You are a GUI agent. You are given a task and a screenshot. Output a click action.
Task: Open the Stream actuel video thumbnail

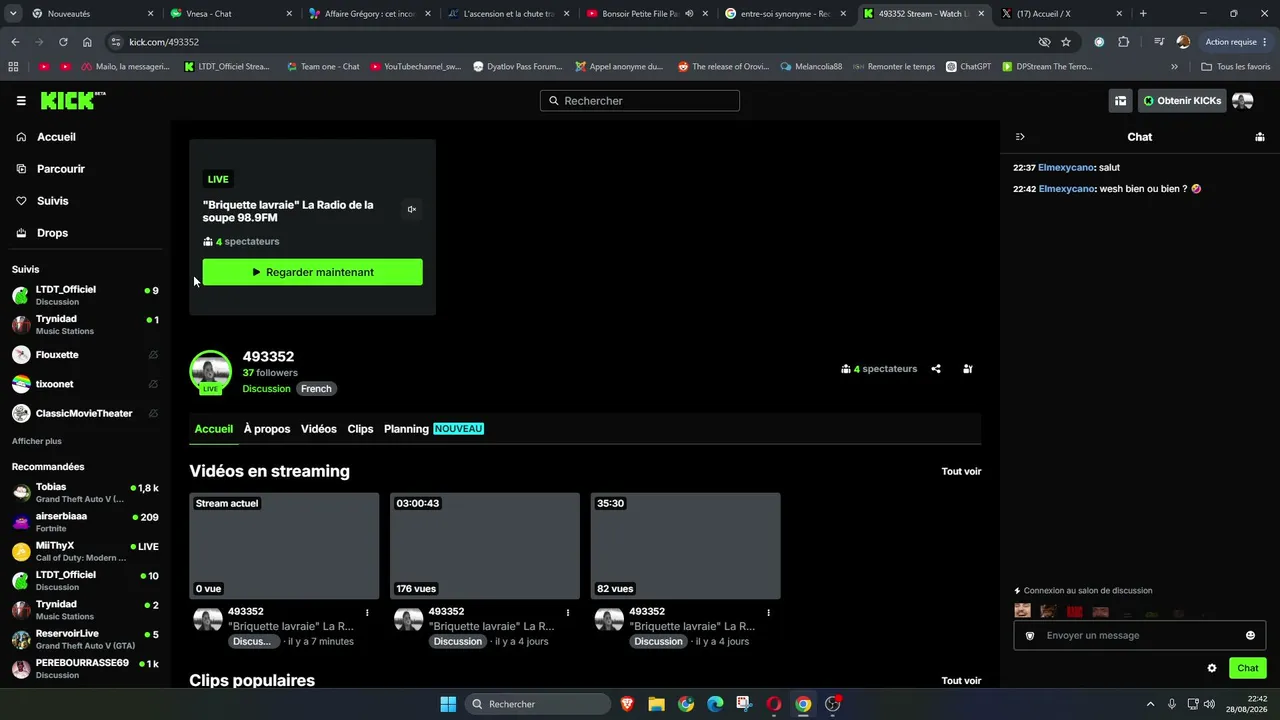[x=284, y=546]
